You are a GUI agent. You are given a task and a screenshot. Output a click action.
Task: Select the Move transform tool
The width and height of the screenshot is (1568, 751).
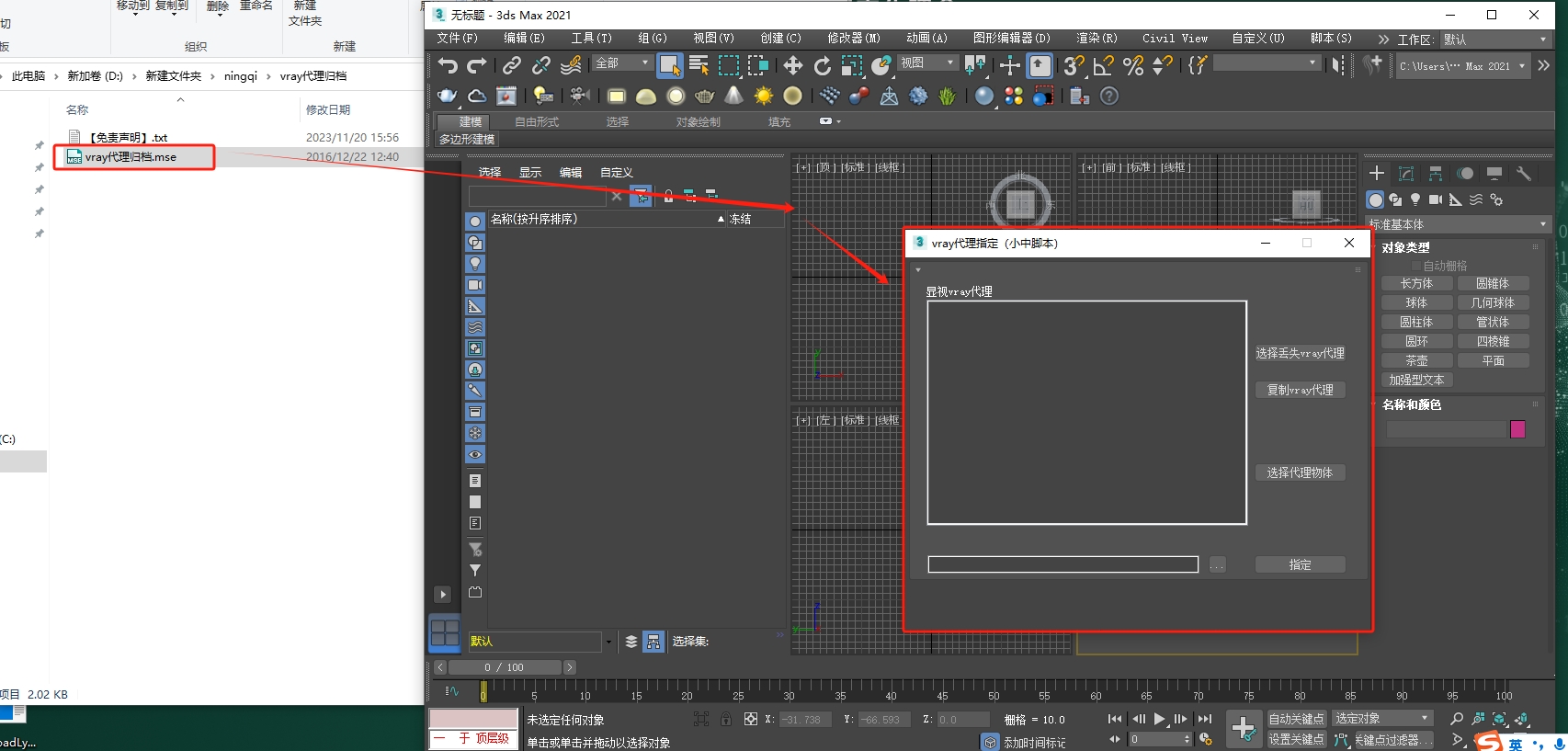tap(792, 65)
